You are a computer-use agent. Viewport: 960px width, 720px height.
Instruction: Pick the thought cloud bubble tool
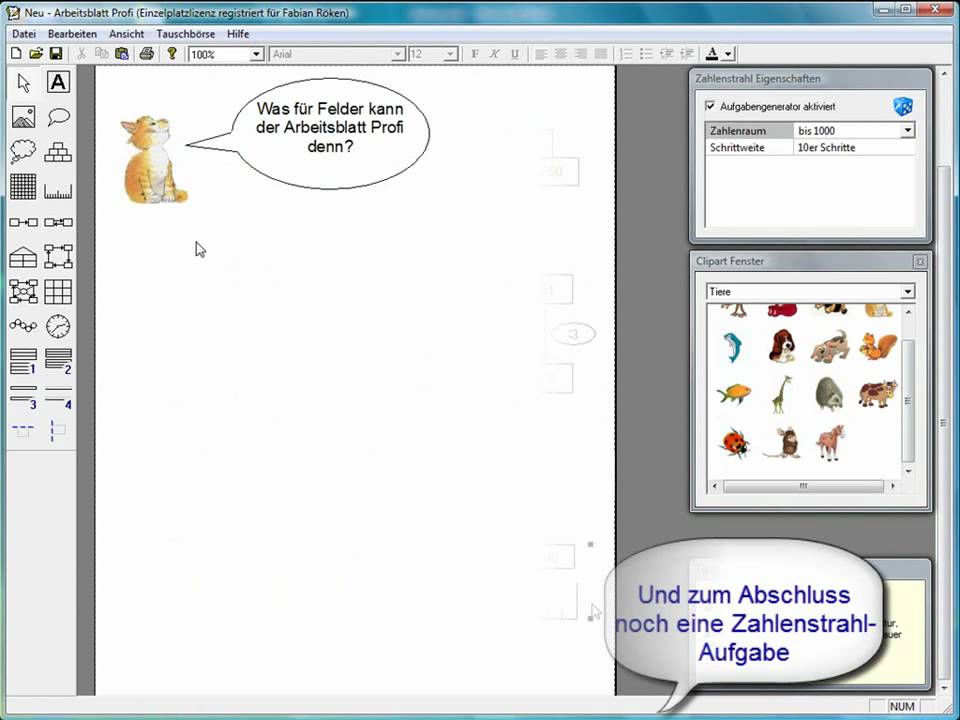(23, 151)
